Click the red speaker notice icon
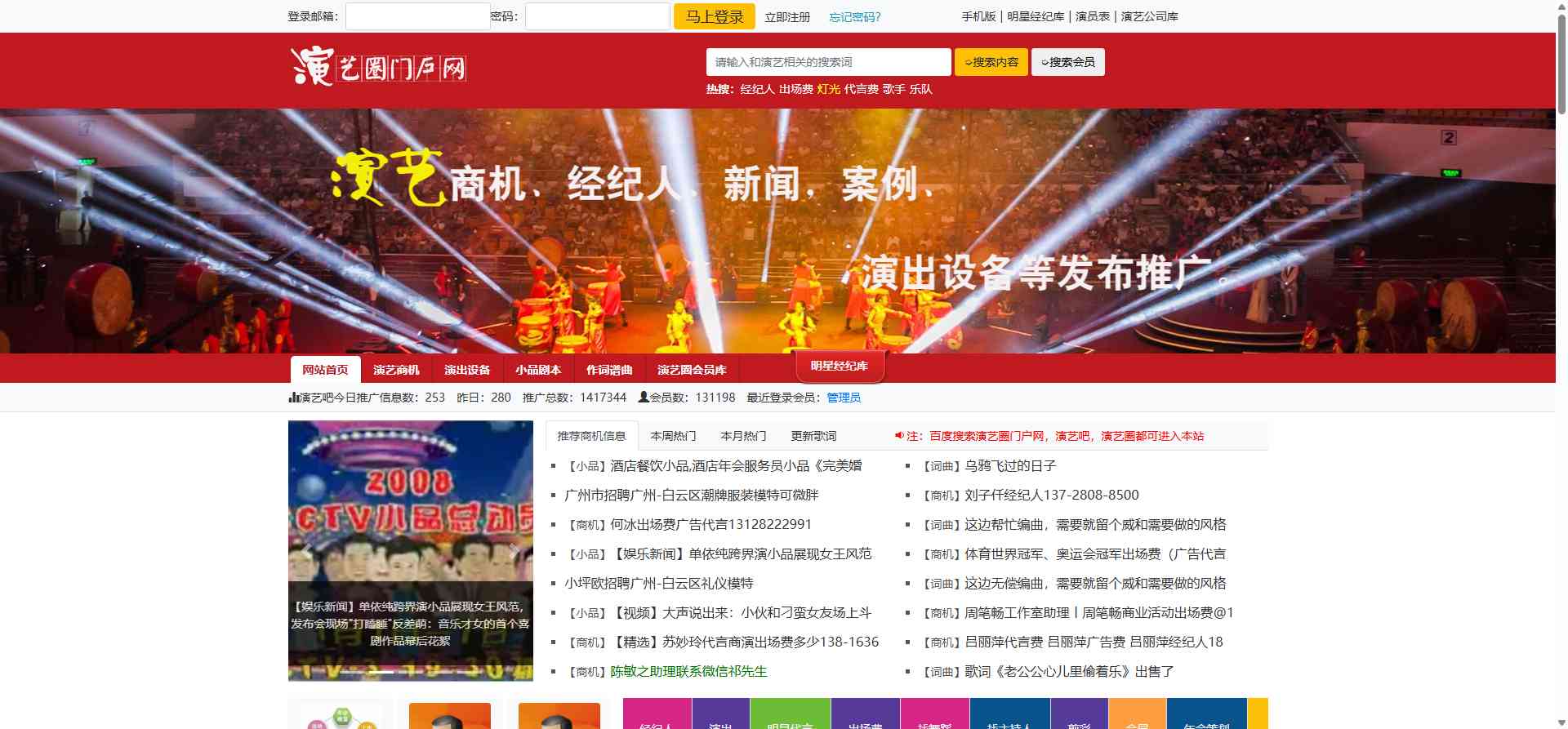Screen dimensions: 1568x729 pyautogui.click(x=899, y=436)
